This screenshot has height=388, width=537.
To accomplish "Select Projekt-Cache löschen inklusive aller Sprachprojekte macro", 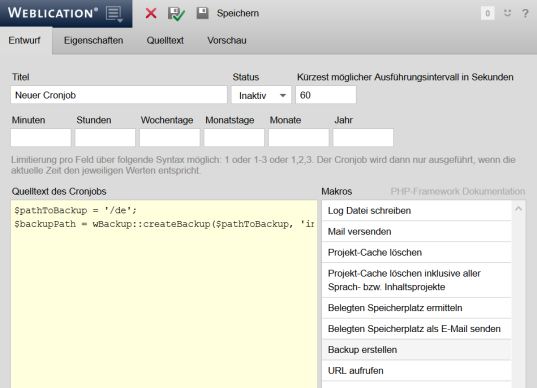I will point(416,280).
